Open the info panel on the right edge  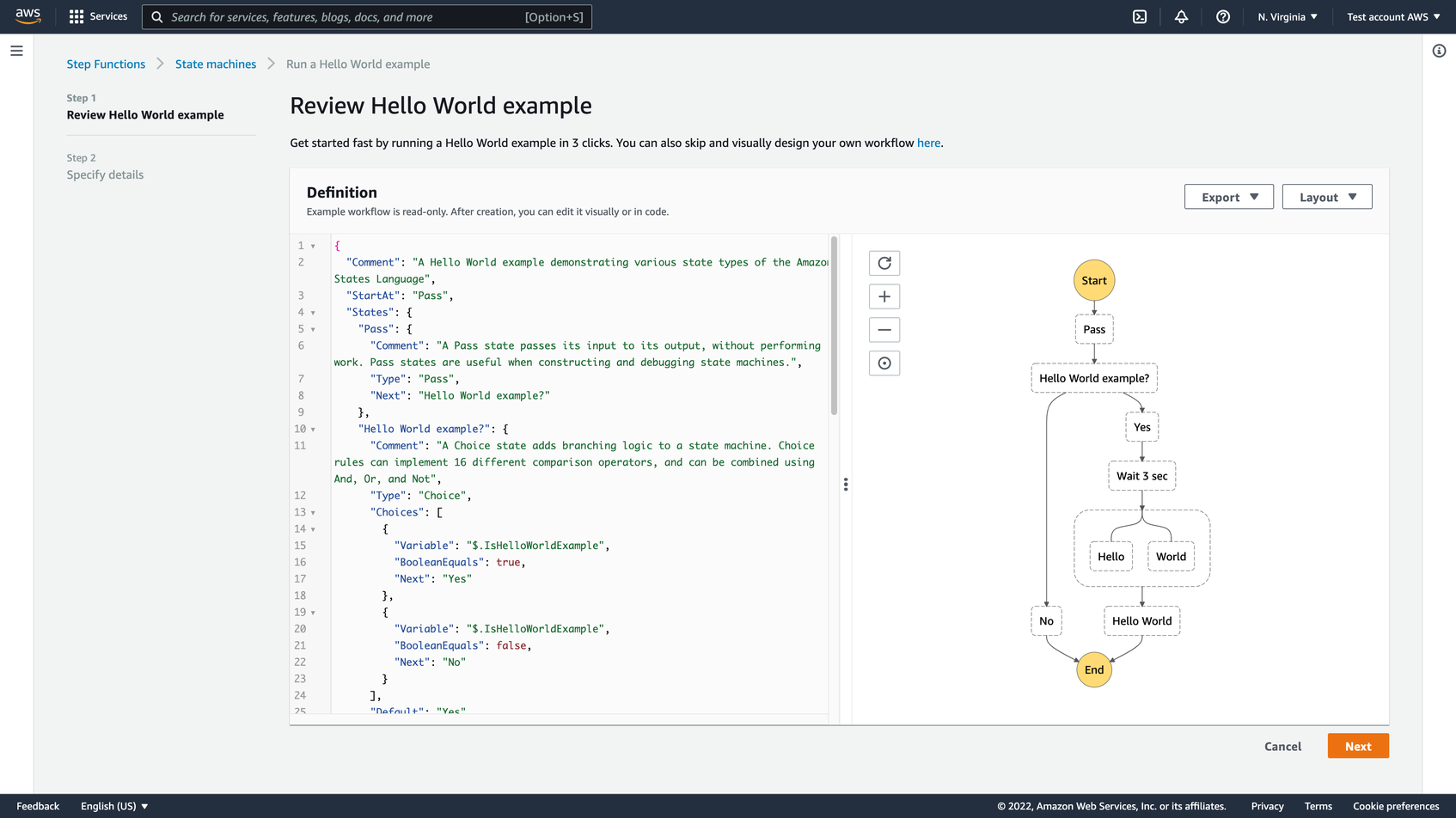(1440, 51)
